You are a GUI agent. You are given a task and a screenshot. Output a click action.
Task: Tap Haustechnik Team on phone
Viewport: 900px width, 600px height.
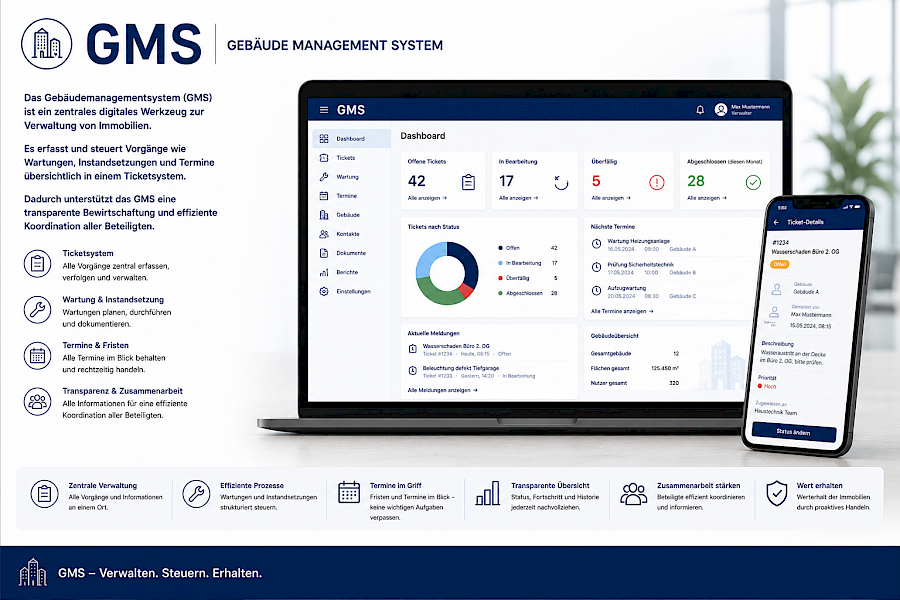tap(775, 412)
